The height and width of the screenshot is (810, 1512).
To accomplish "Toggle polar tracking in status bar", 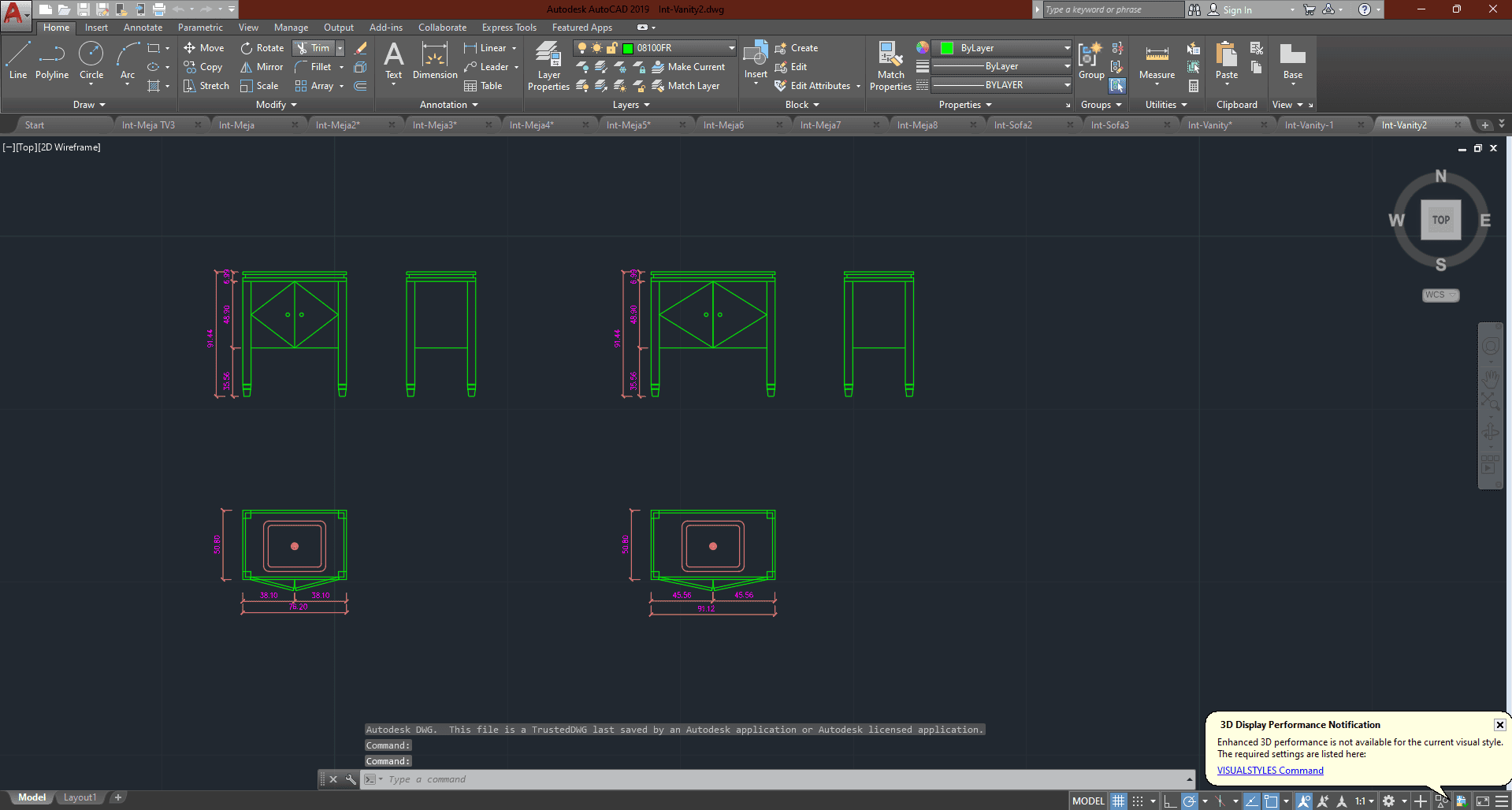I will (1190, 801).
